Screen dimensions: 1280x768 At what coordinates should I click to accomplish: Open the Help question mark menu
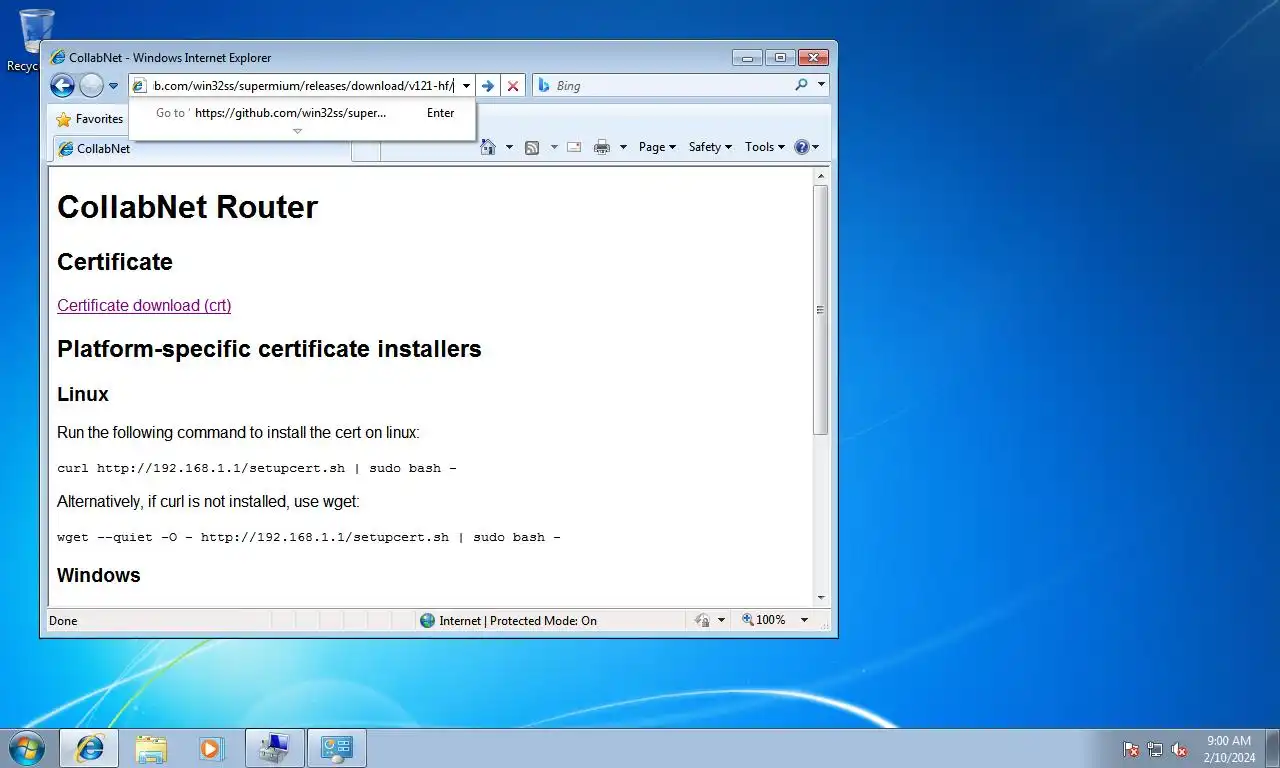coord(806,147)
